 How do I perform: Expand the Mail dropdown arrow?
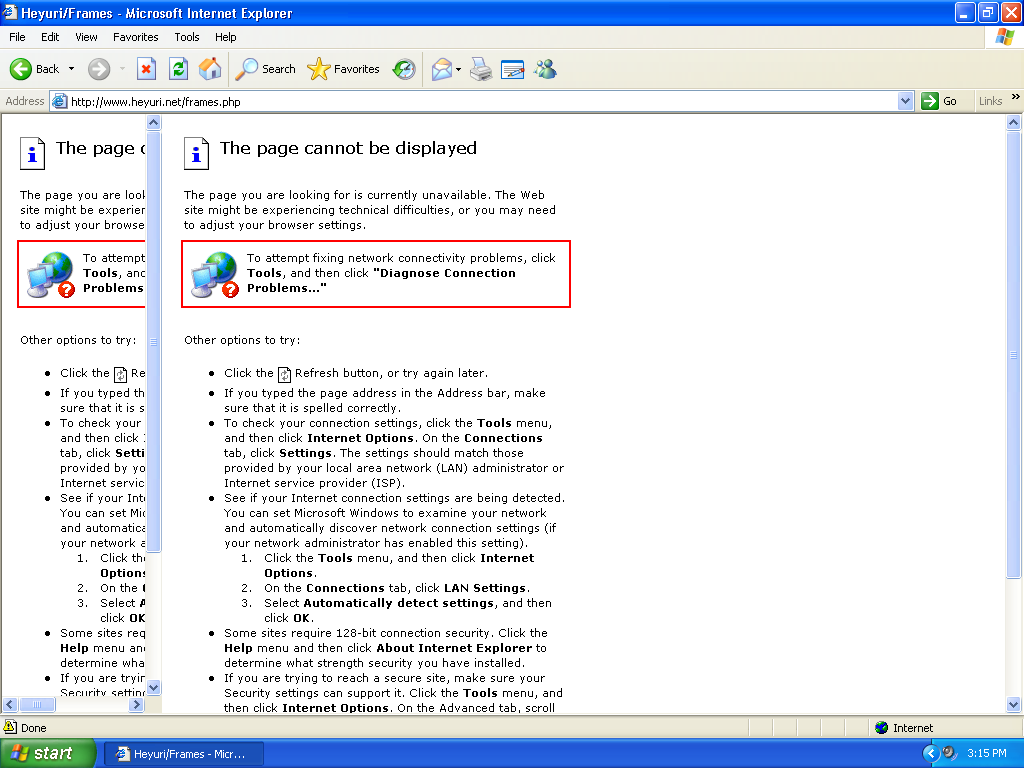pos(458,69)
